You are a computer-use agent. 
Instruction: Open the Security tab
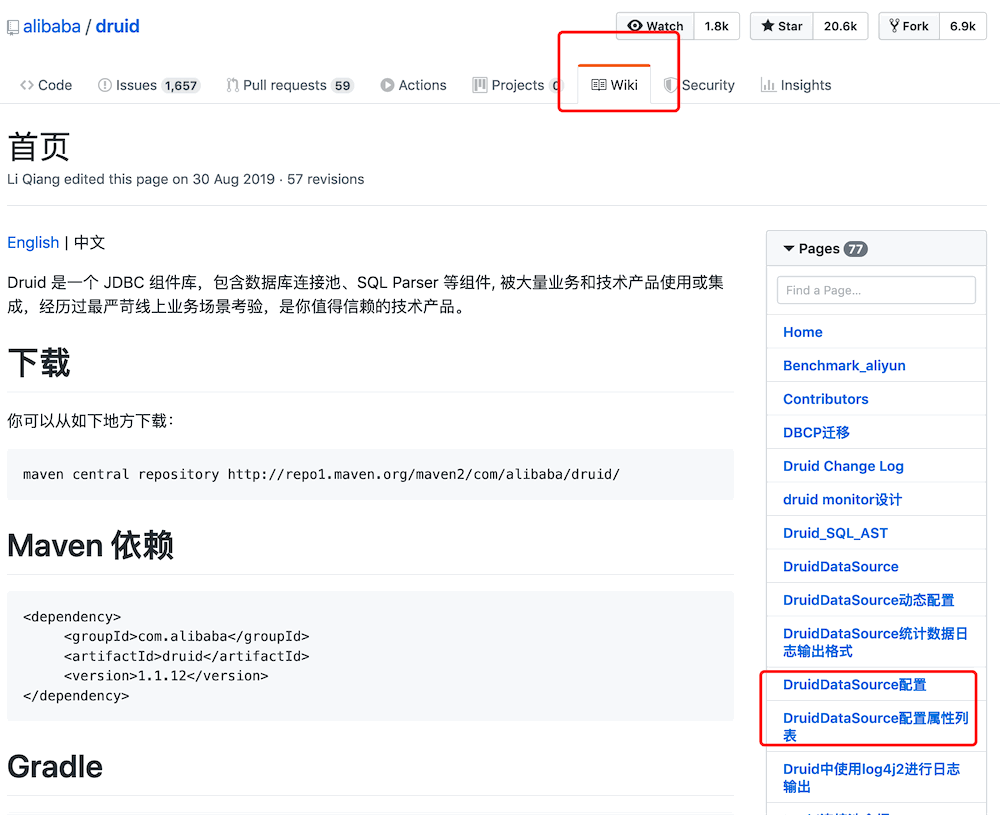point(699,85)
